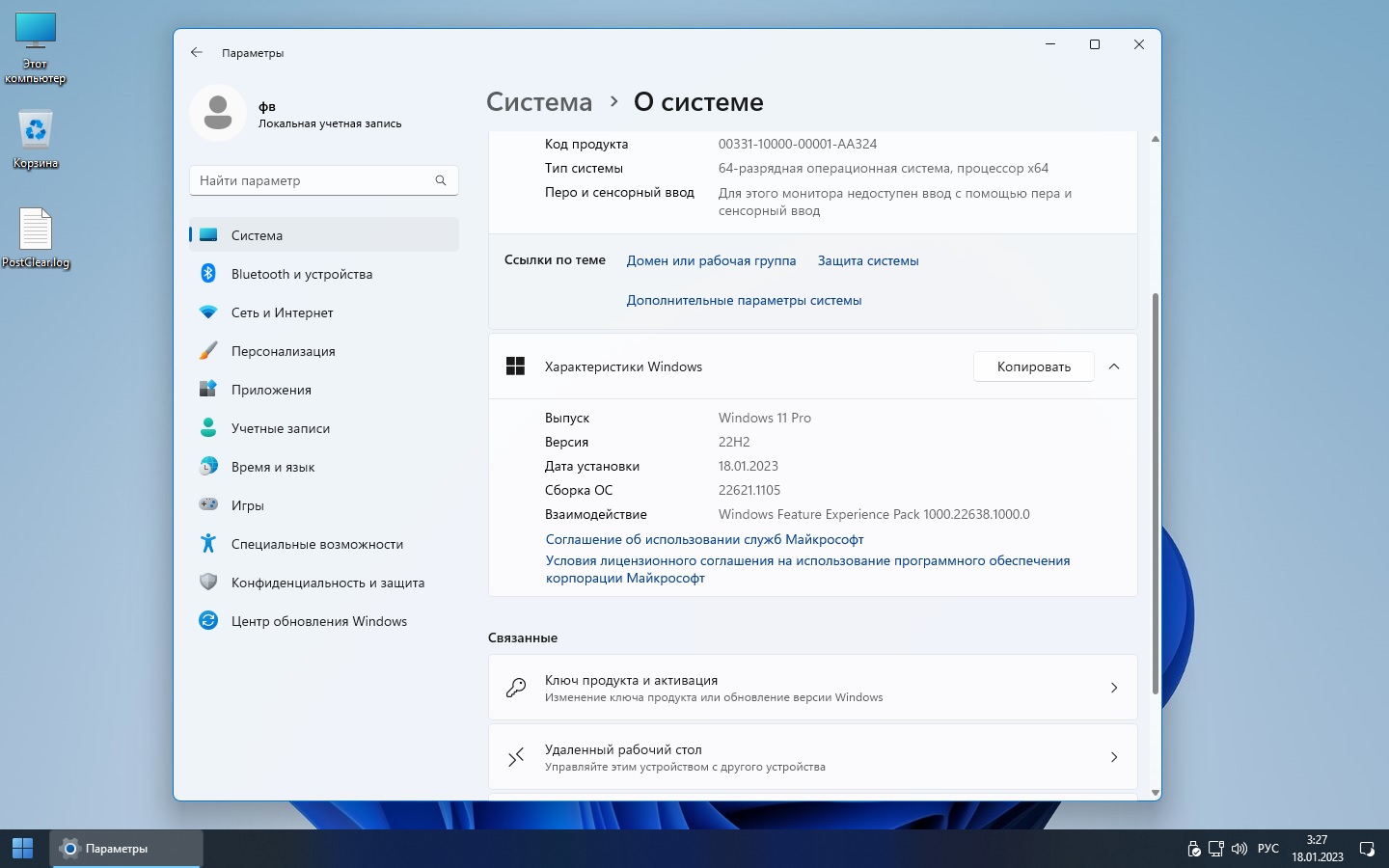
Task: Open Дополнительные параметры системы link
Action: click(x=745, y=300)
